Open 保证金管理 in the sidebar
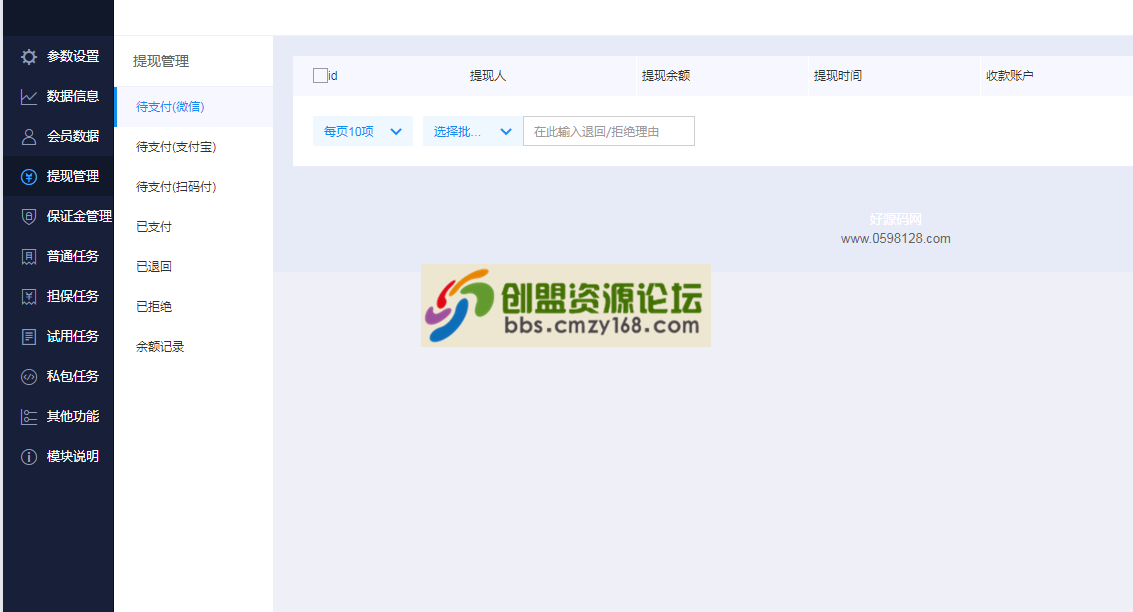This screenshot has width=1133, height=612. [x=59, y=216]
